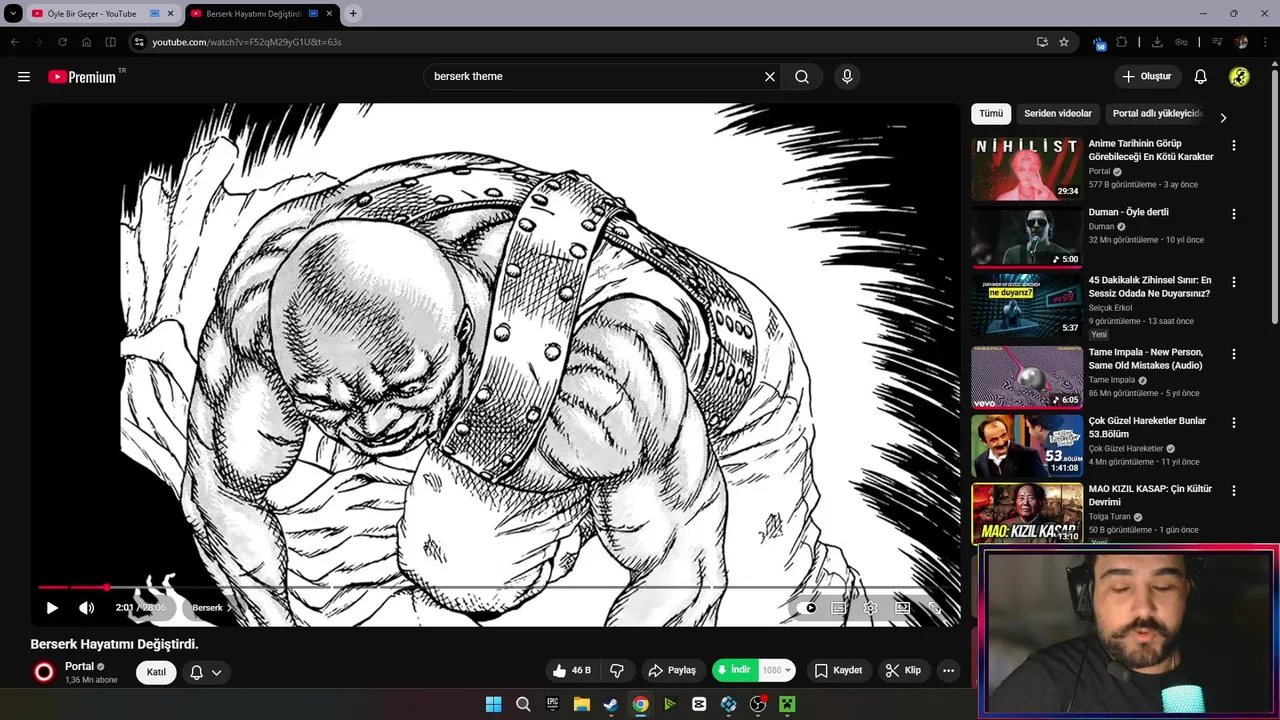
Task: Join the channel with Katıl button
Action: point(156,672)
